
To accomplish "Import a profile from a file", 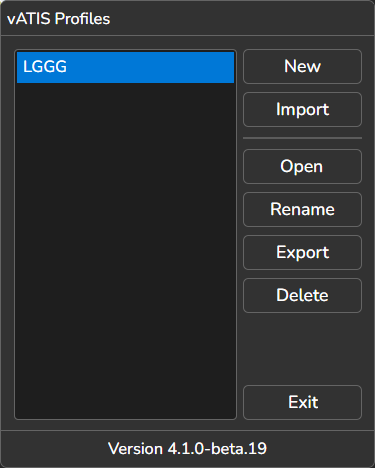I will coord(302,109).
